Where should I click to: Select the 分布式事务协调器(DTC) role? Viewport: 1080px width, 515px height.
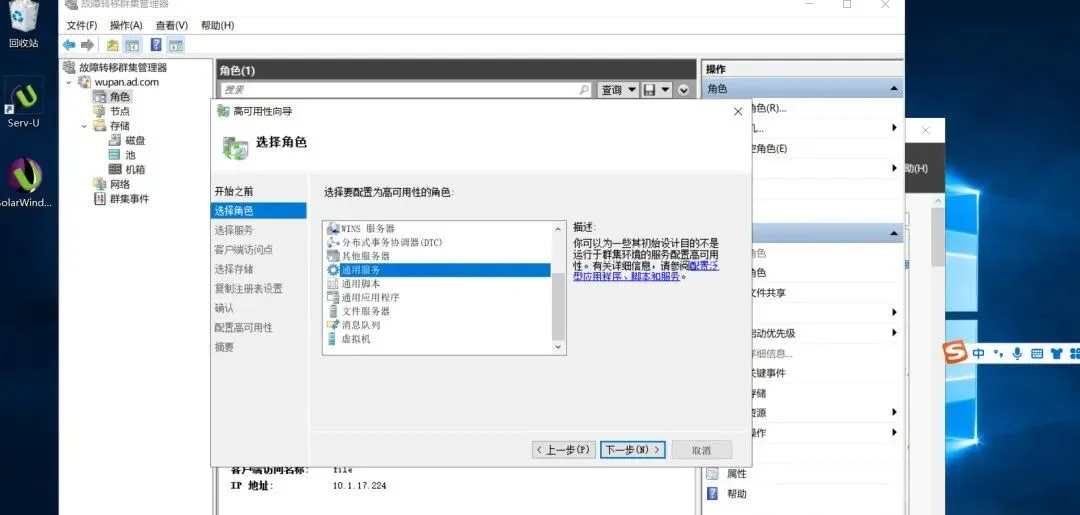point(392,242)
